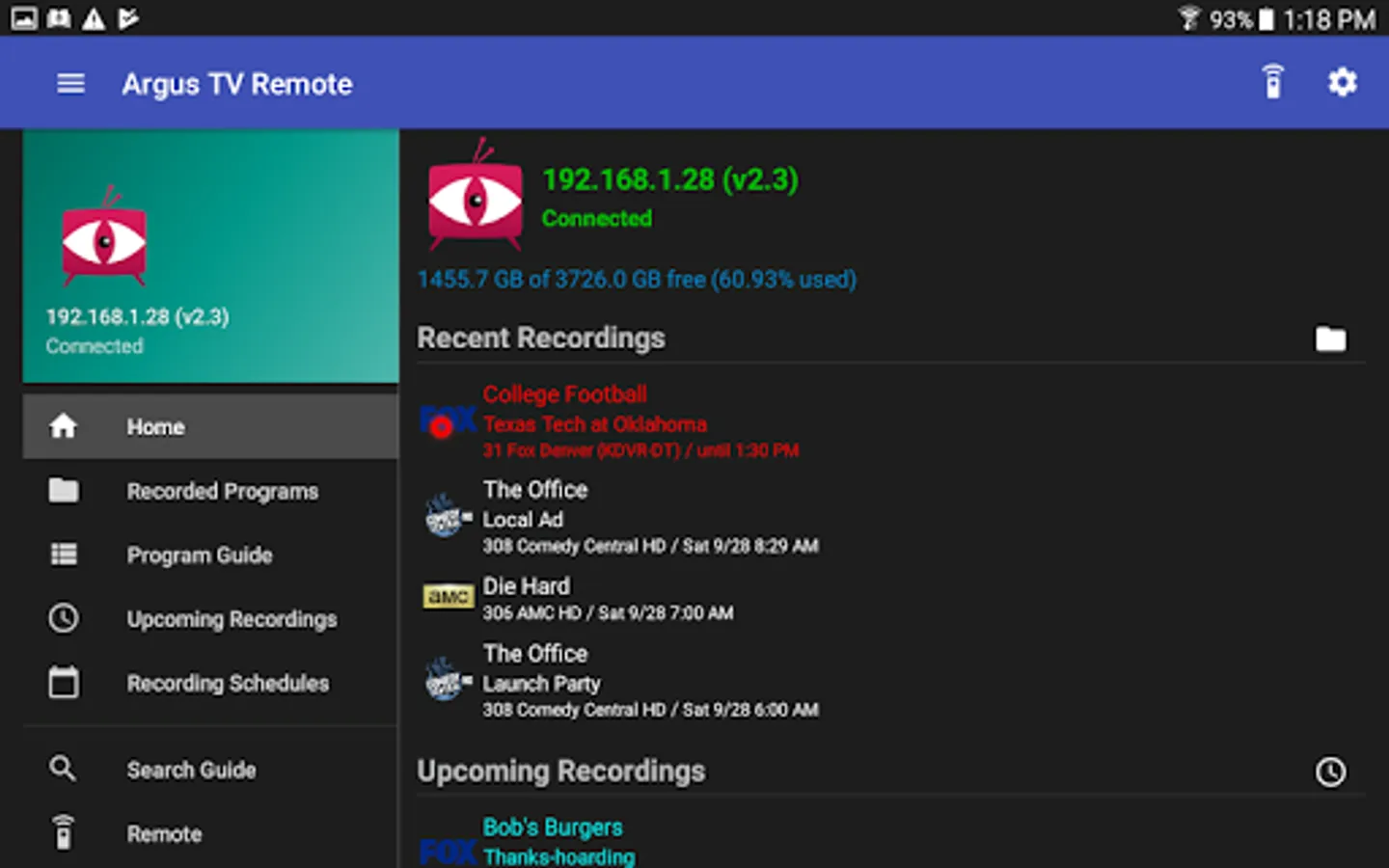Open The Office Local Ad recording
This screenshot has width=1389, height=868.
coord(650,517)
